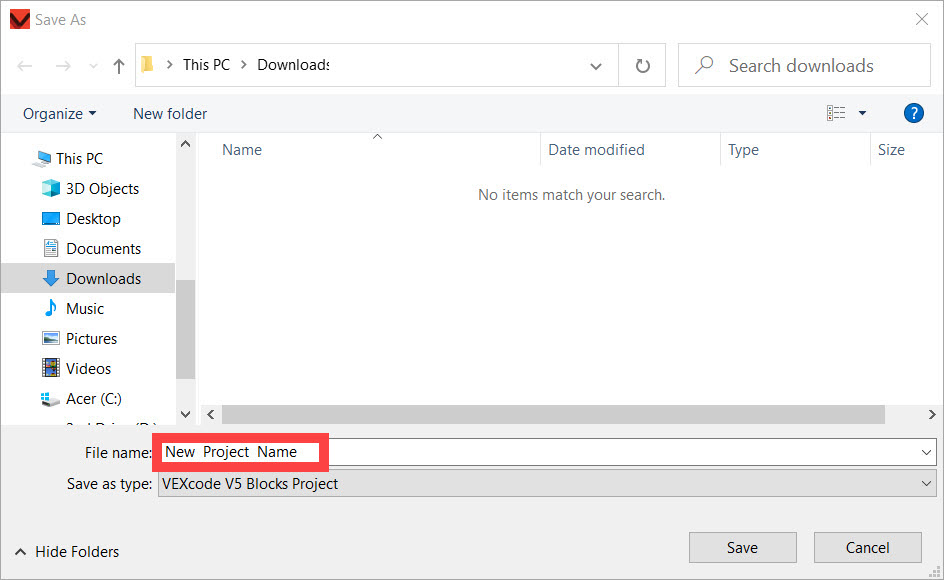Image resolution: width=944 pixels, height=580 pixels.
Task: Click horizontal scrollbar right arrow
Action: coord(931,414)
